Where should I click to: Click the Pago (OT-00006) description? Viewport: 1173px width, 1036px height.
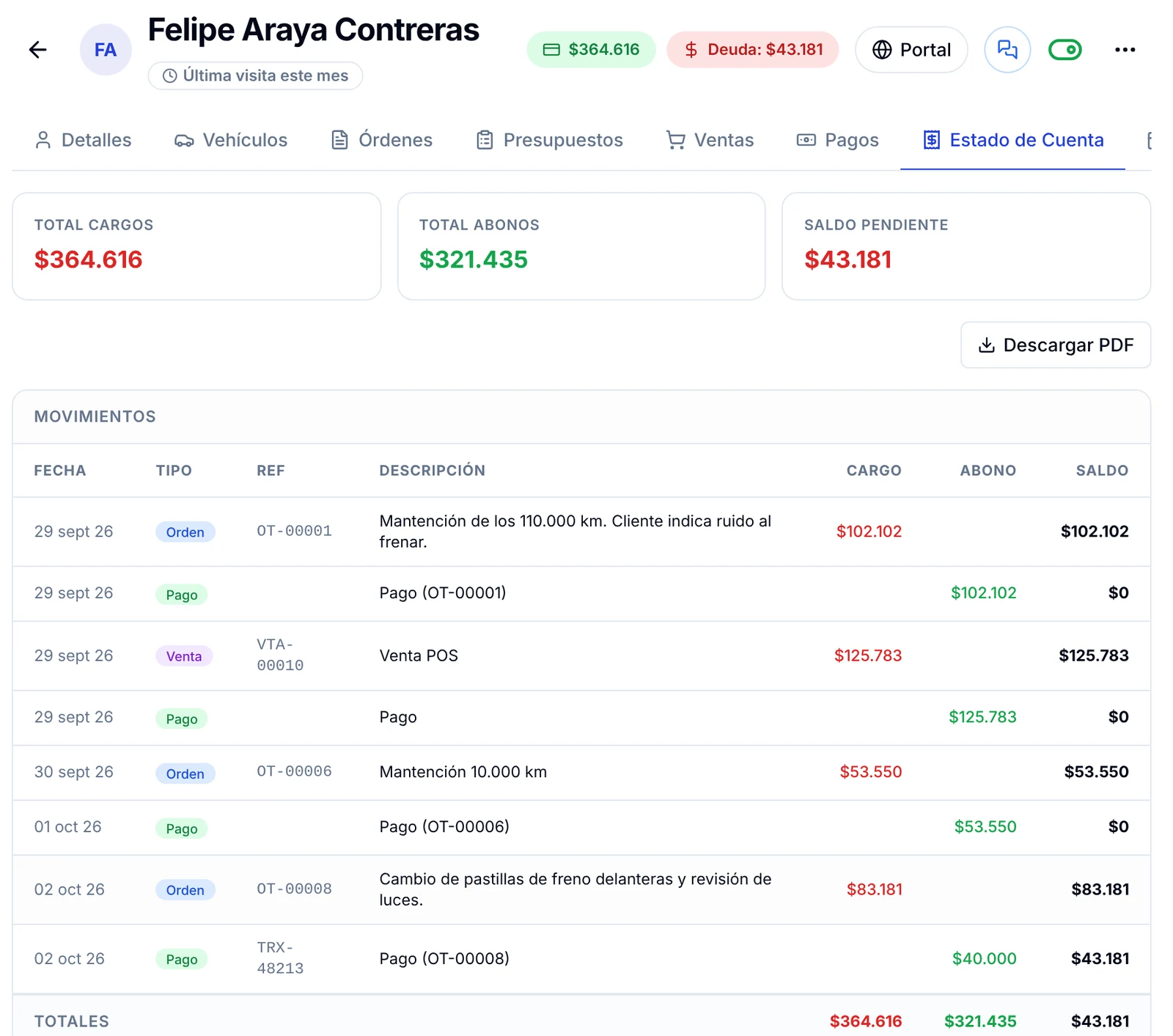coord(444,827)
